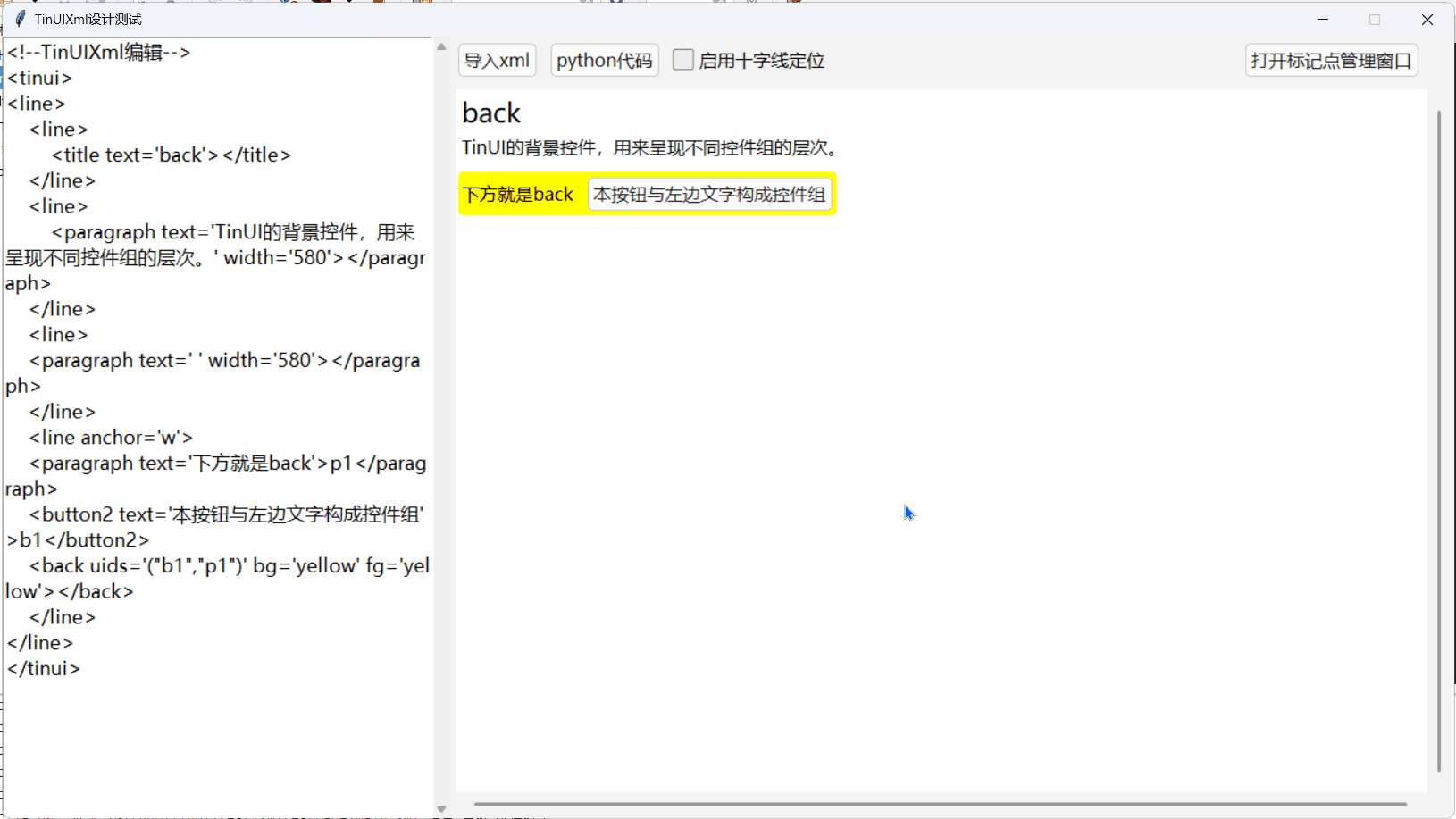
Task: Click the <title text='back'> line in editor
Action: tap(172, 155)
